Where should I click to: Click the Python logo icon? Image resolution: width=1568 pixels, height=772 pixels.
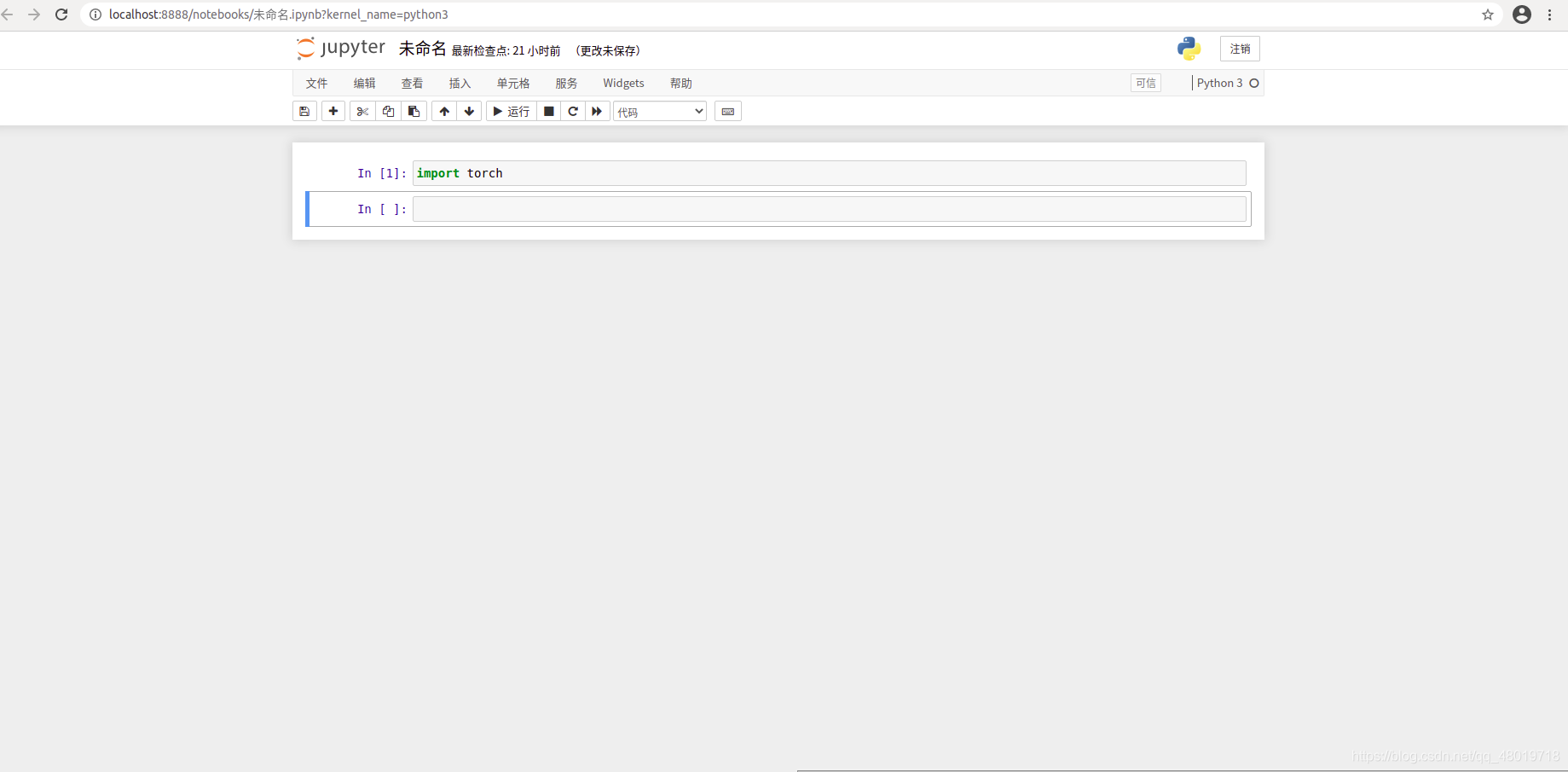pos(1189,49)
